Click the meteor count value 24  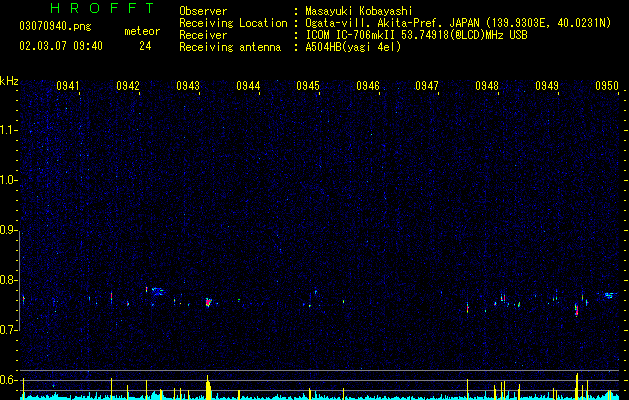click(x=145, y=46)
